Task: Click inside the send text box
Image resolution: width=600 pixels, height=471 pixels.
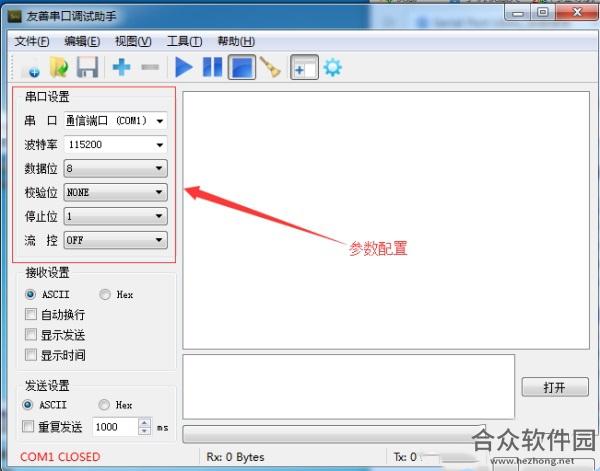Action: pos(349,386)
